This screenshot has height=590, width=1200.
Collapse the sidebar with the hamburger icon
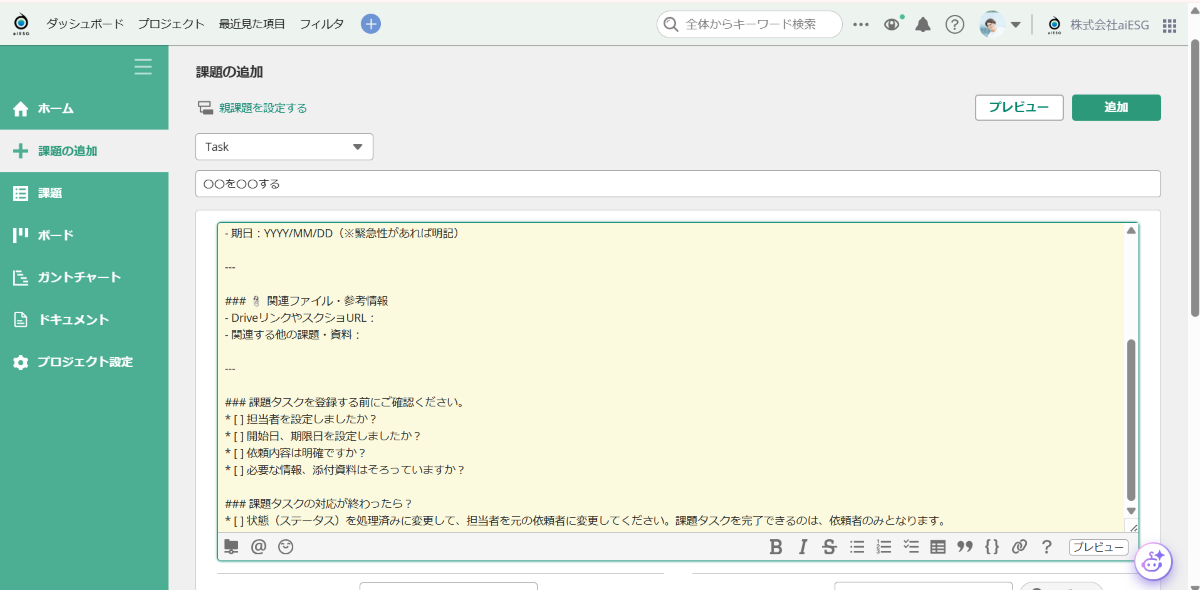(x=143, y=66)
